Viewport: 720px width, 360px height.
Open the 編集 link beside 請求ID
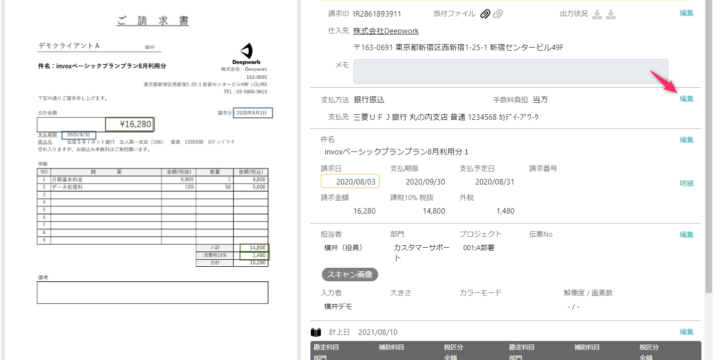(686, 13)
